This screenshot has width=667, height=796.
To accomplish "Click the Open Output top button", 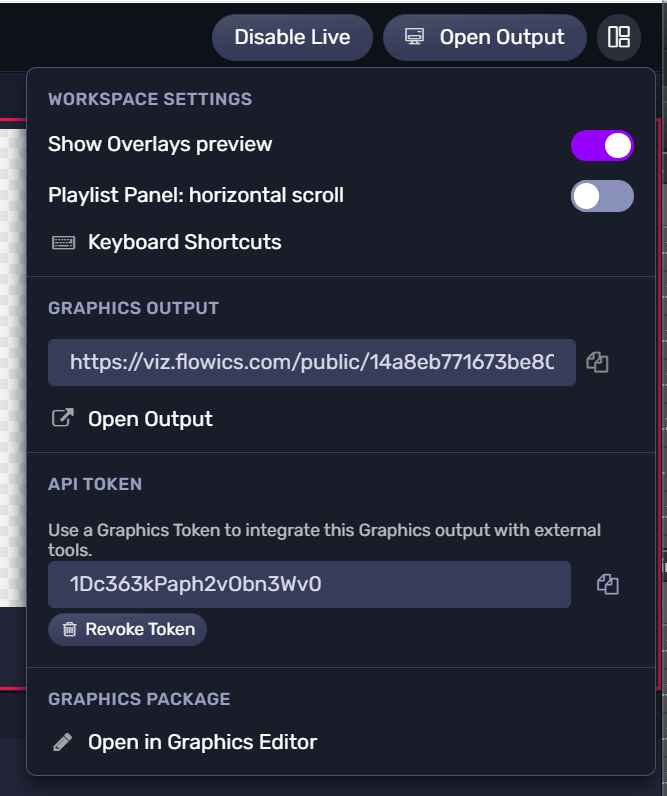I will tap(485, 38).
